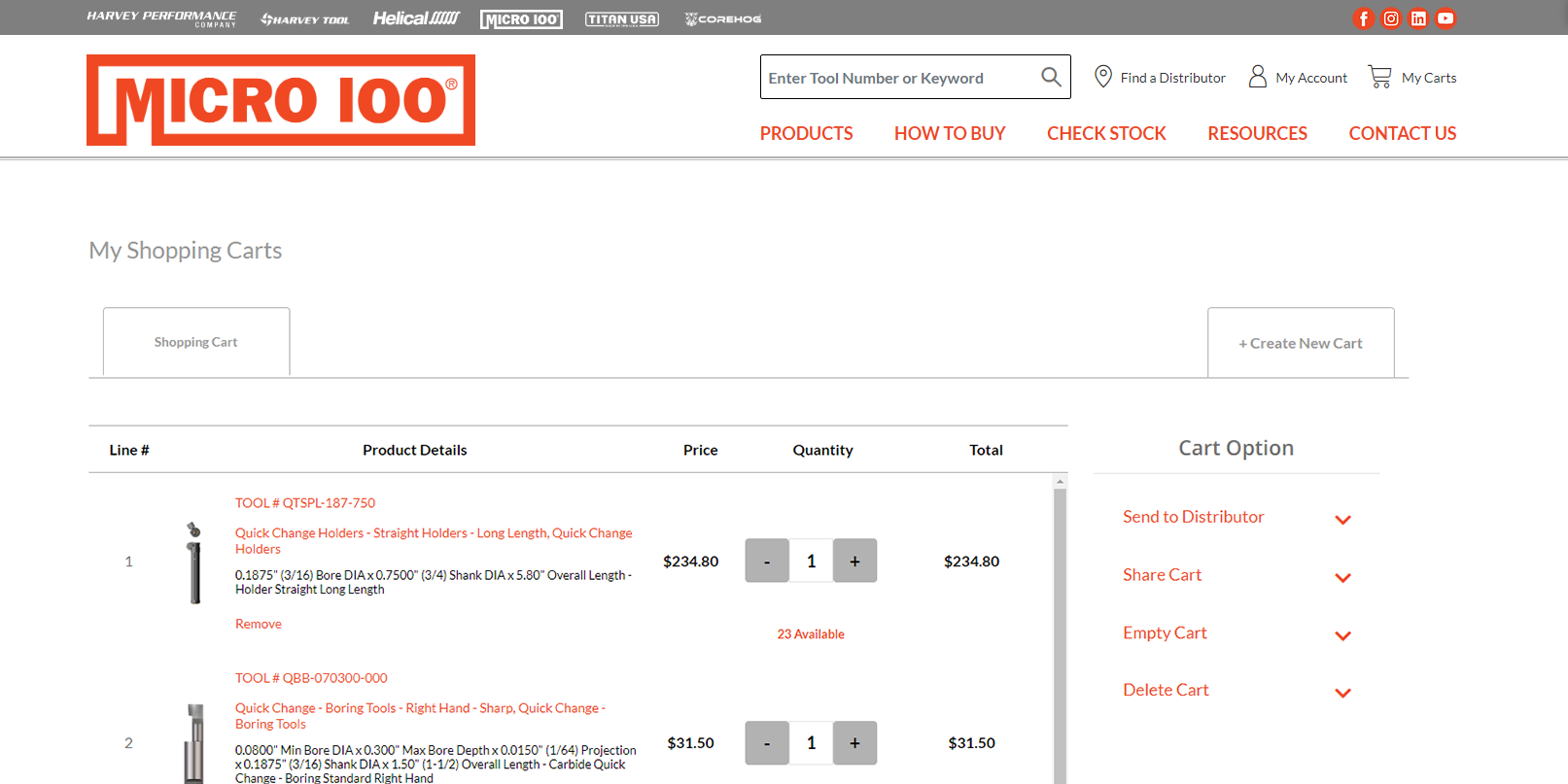Click Send to Distributor option

1193,517
